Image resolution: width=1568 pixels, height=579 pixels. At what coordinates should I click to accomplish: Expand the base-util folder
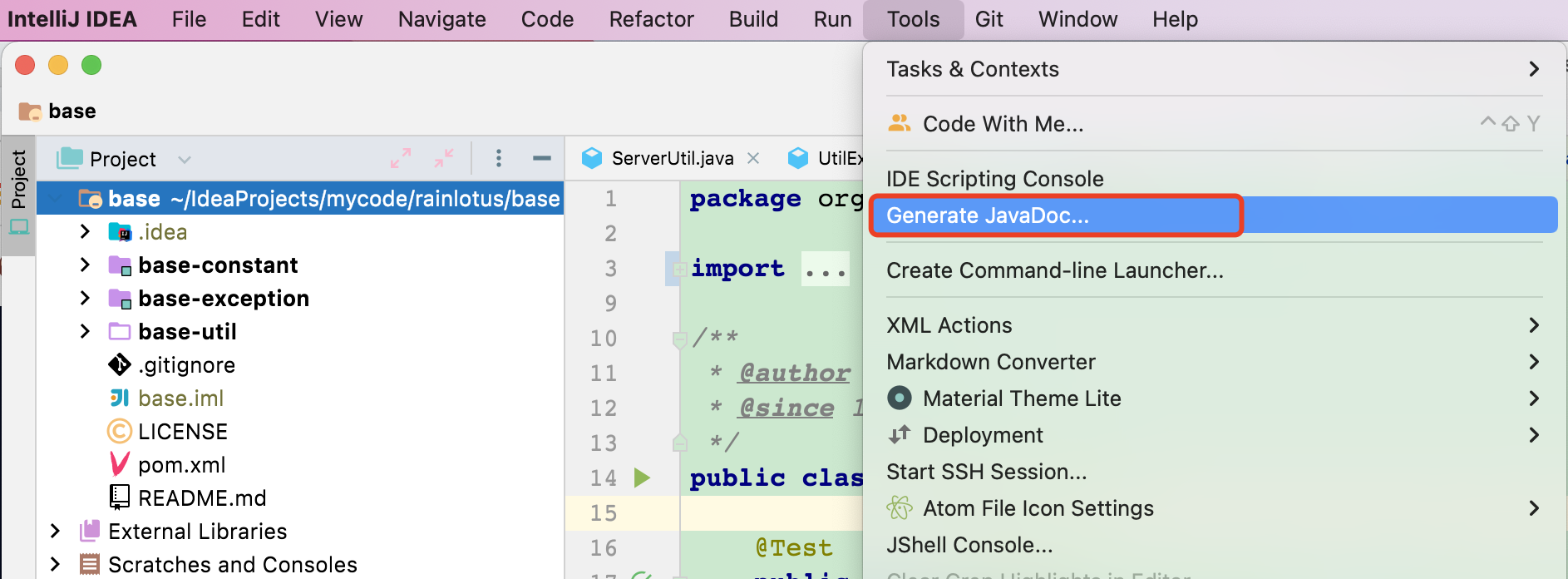85,331
